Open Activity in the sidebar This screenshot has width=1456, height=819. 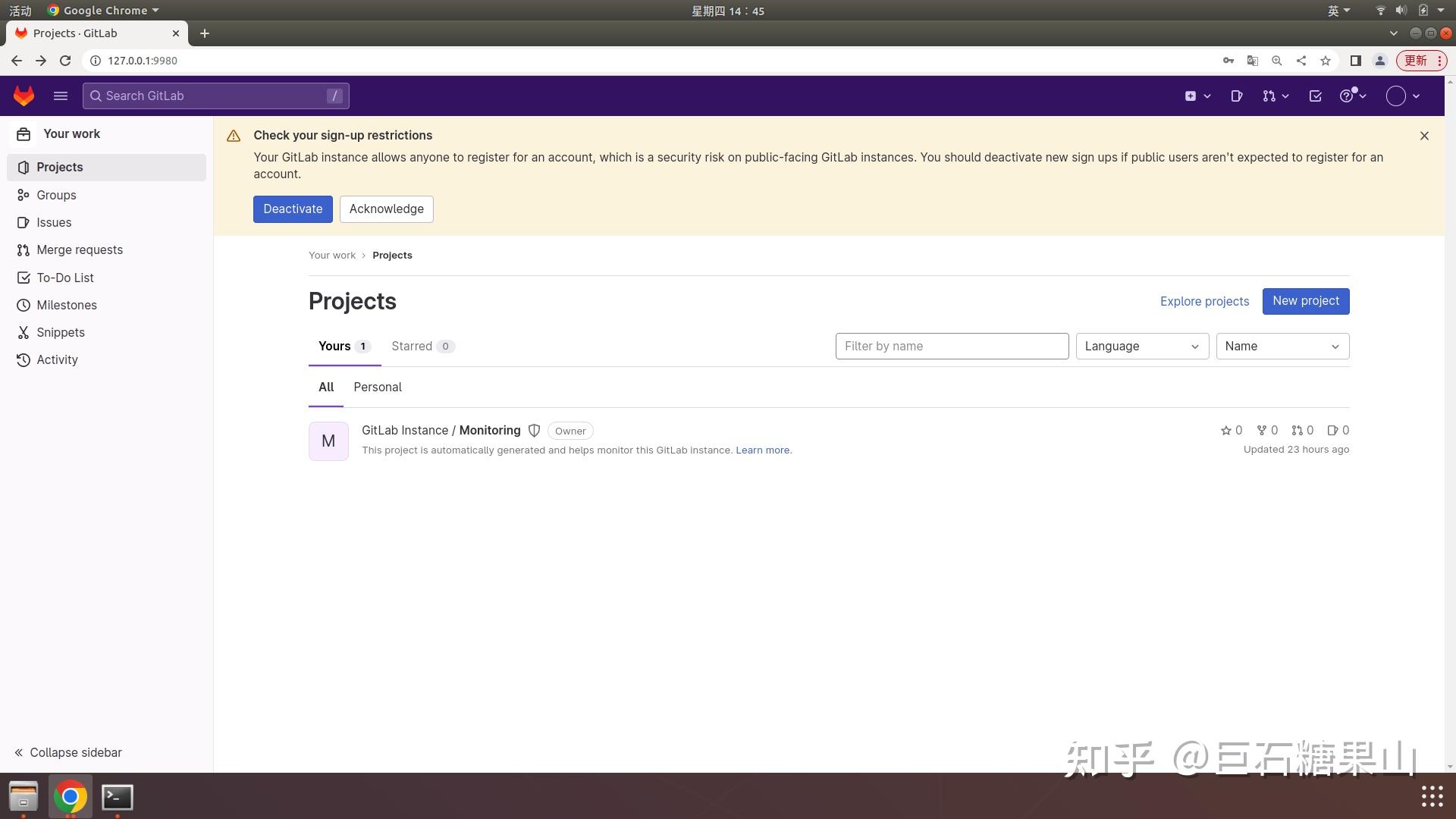(106, 359)
